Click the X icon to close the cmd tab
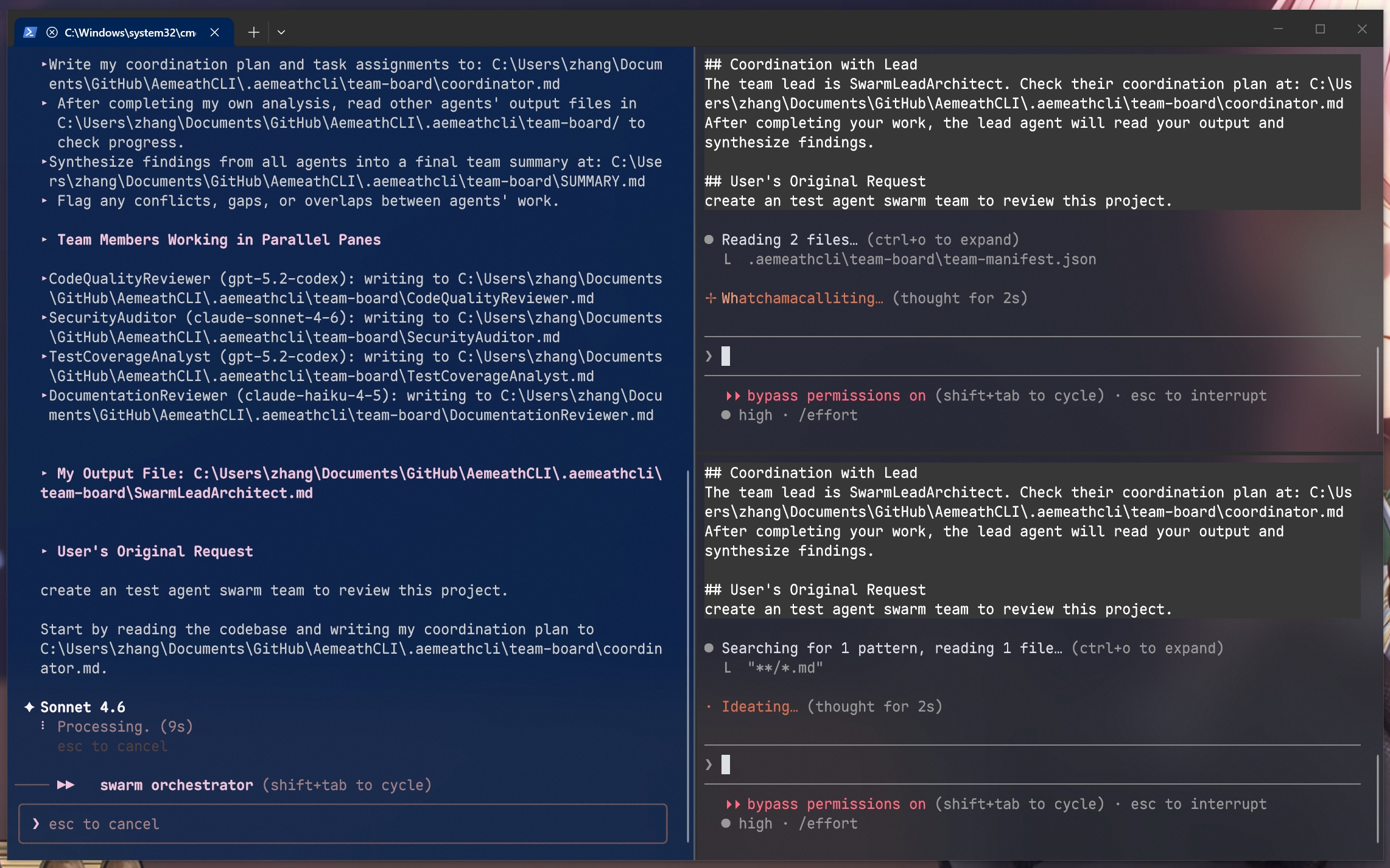This screenshot has height=868, width=1390. point(214,32)
